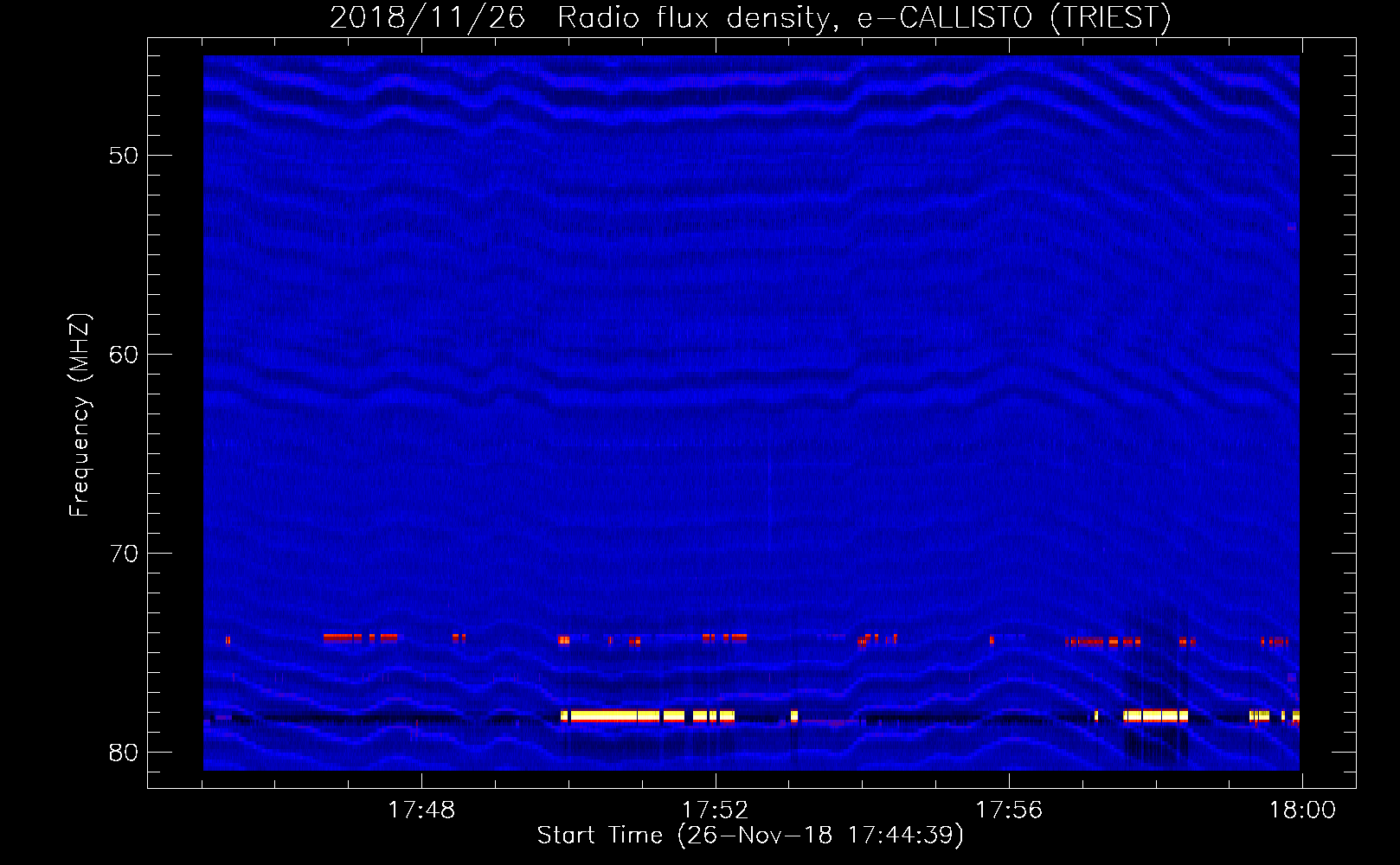Click the 17:56 time tick label
The height and width of the screenshot is (865, 1400).
point(1009,811)
